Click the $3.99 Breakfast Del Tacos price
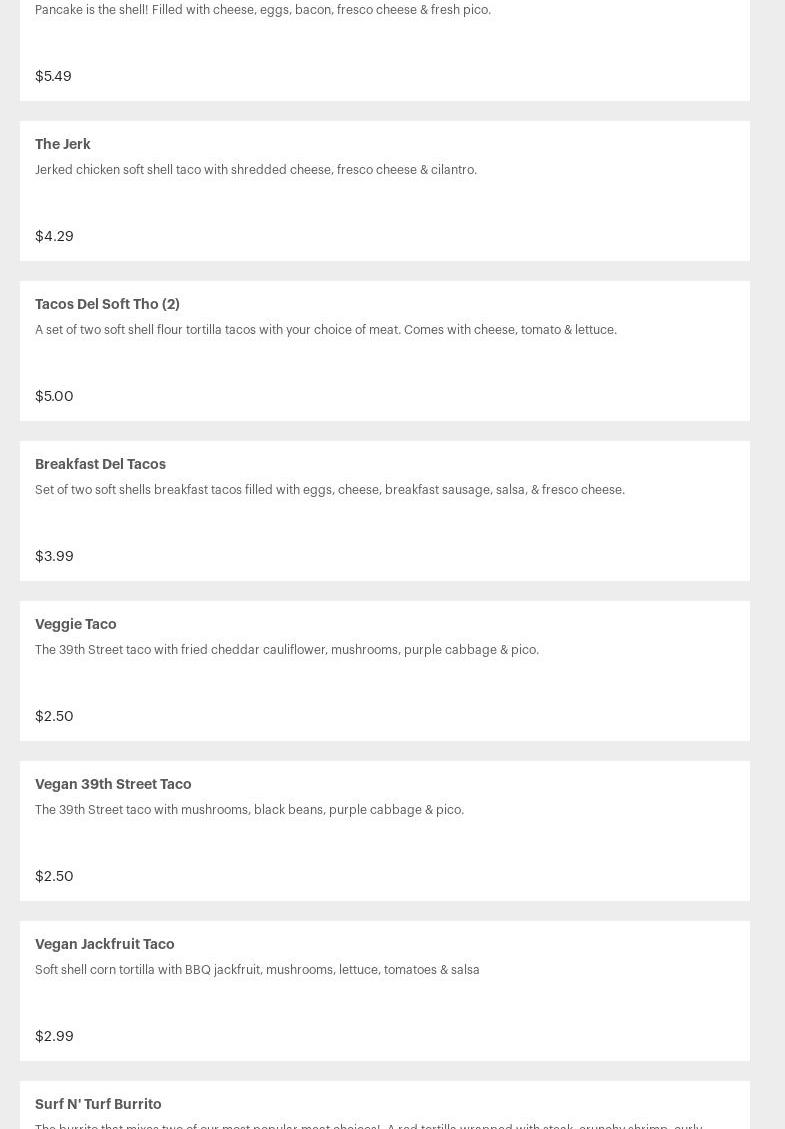 click(54, 556)
